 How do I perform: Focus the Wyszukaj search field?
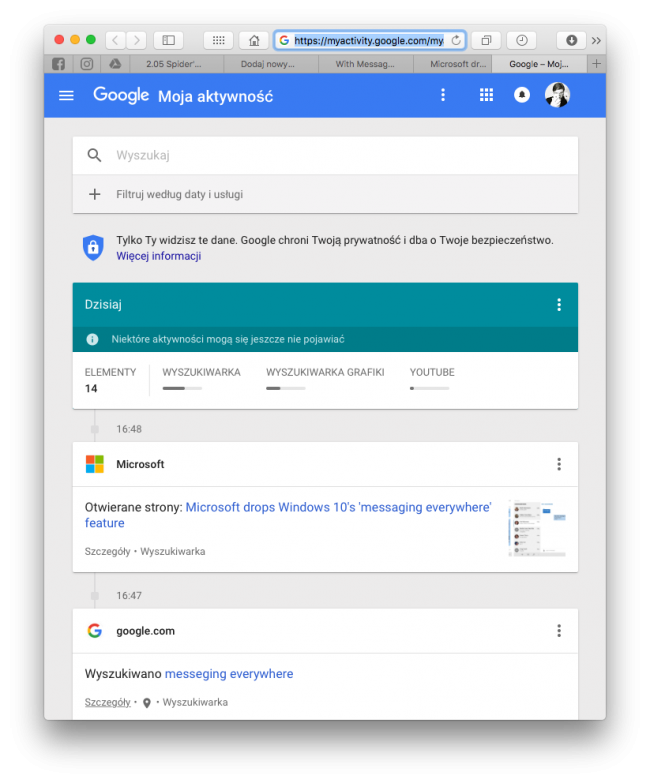coord(325,155)
